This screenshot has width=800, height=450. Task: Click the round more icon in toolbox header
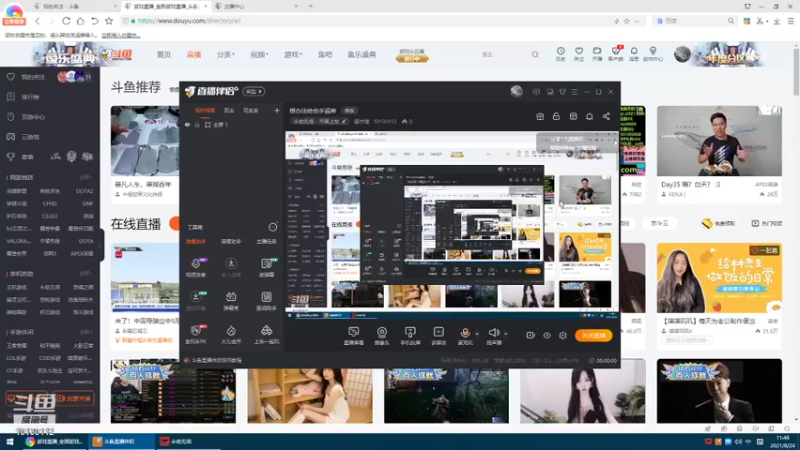[x=273, y=227]
